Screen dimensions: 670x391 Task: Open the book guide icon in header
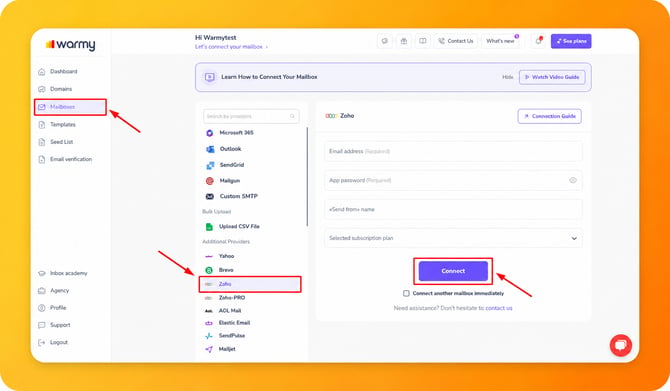(423, 41)
